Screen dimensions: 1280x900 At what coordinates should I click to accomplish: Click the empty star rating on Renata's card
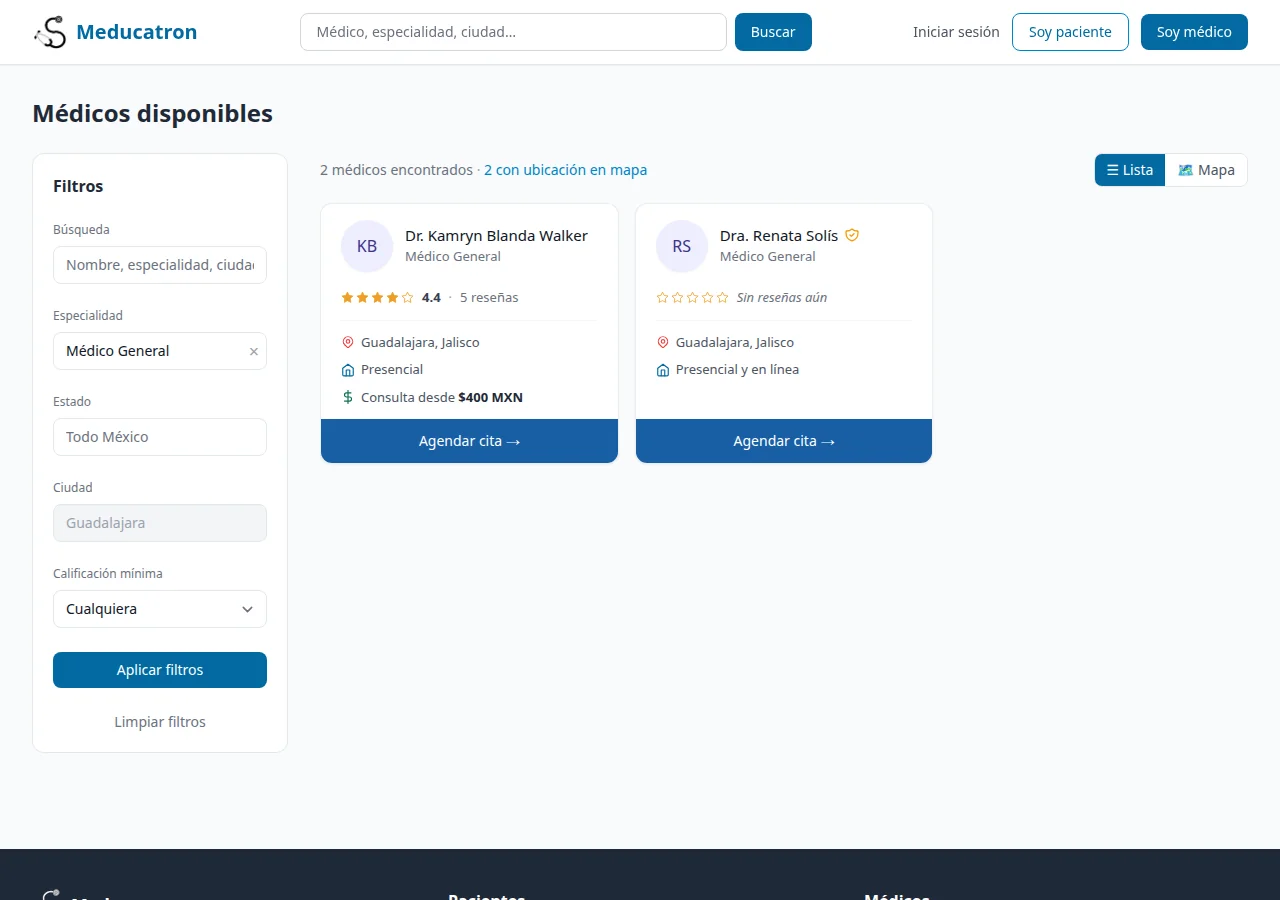(692, 297)
